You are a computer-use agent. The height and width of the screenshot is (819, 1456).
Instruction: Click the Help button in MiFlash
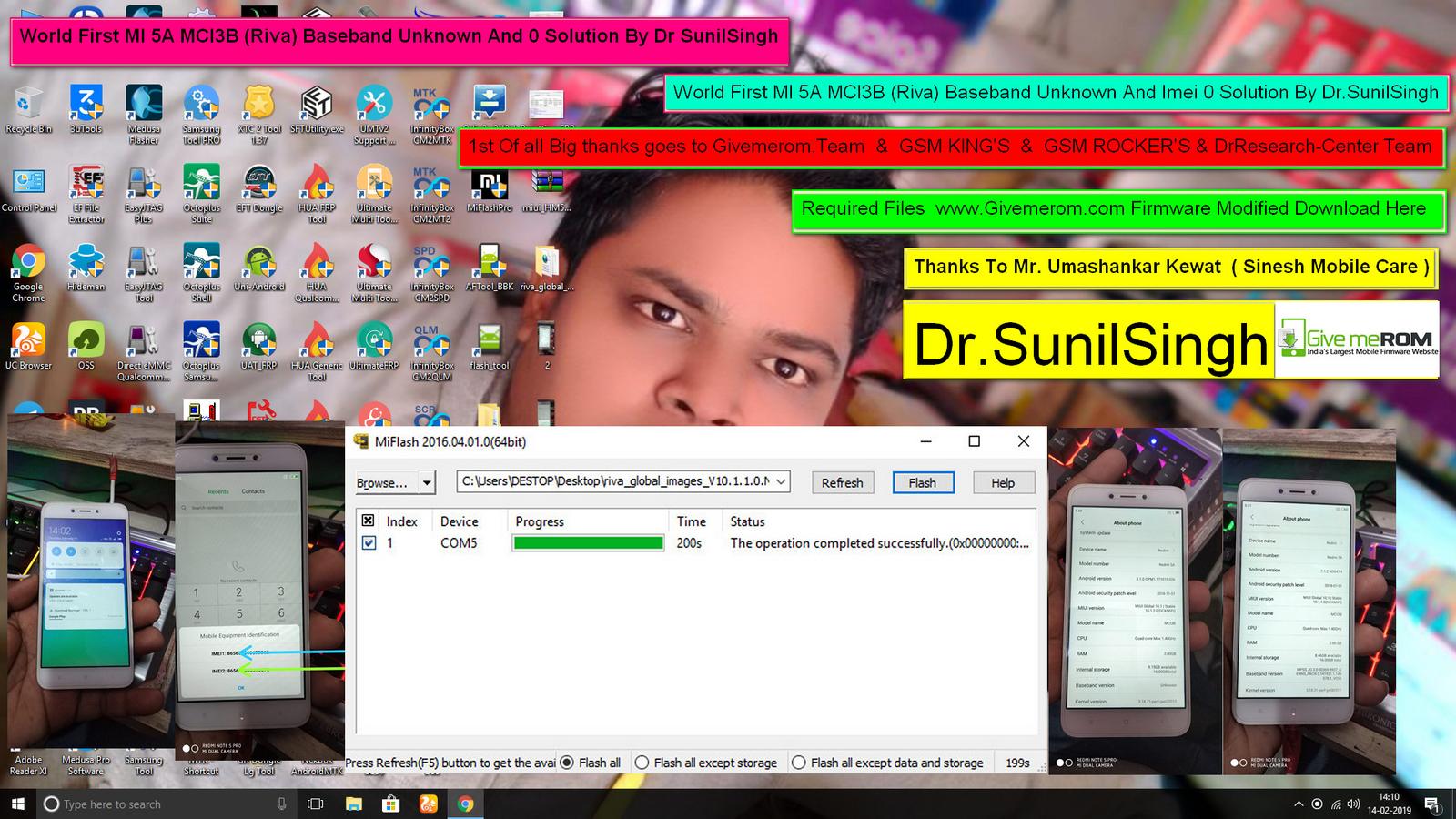(x=1003, y=482)
